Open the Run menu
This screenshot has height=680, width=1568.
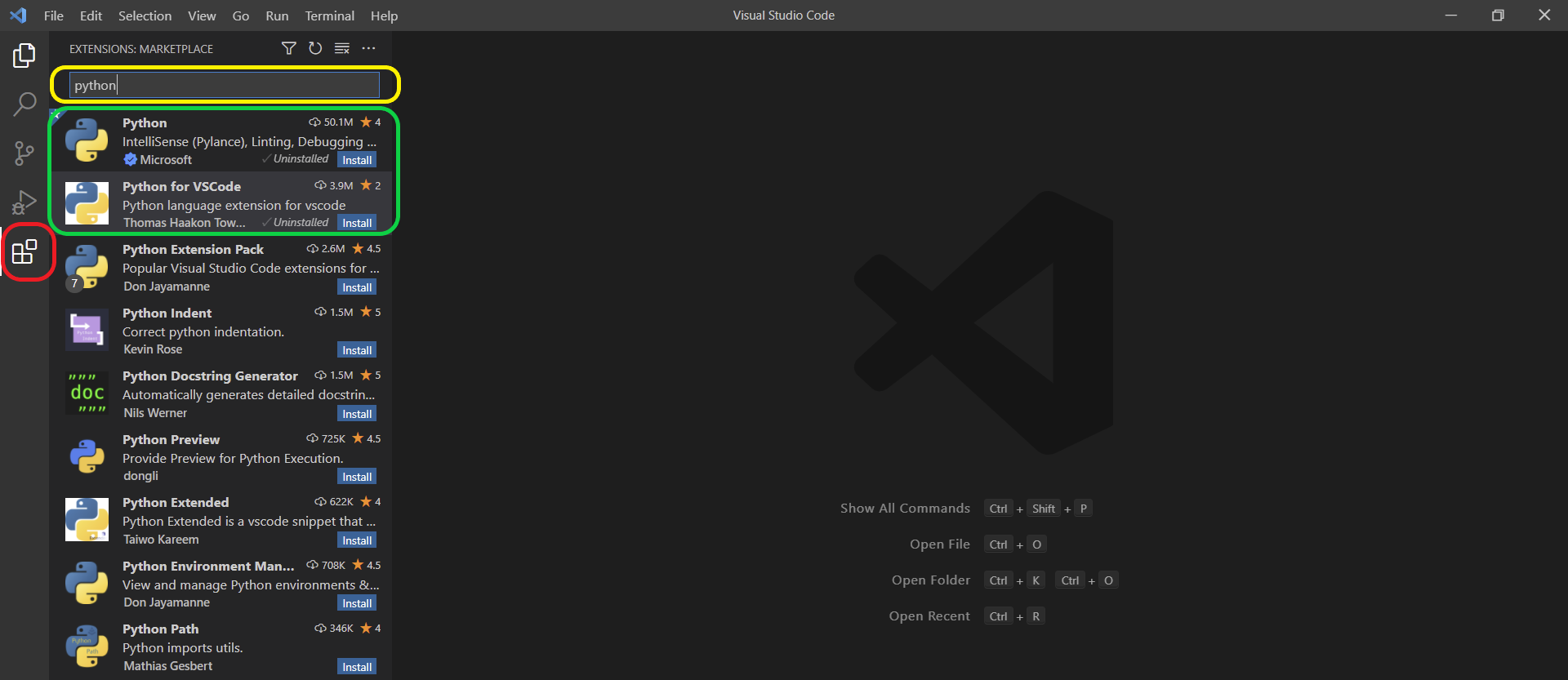[277, 16]
